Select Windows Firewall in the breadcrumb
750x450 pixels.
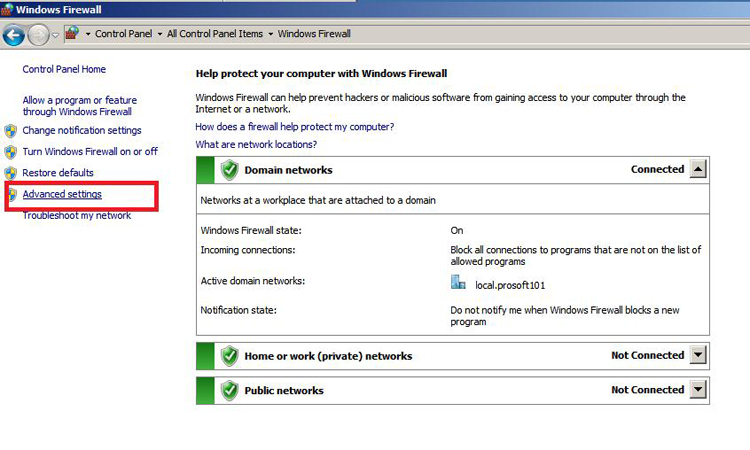coord(314,34)
